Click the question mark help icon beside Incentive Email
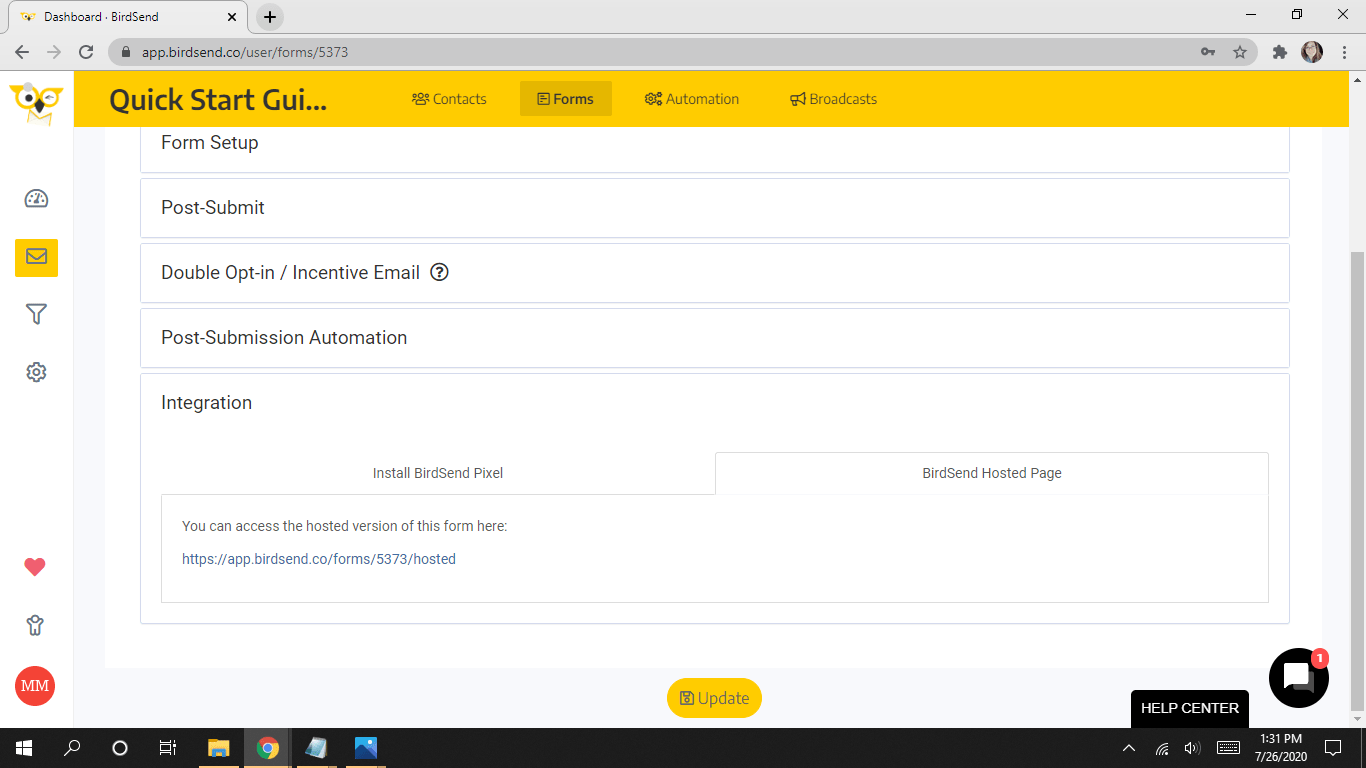Image resolution: width=1366 pixels, height=768 pixels. (439, 272)
